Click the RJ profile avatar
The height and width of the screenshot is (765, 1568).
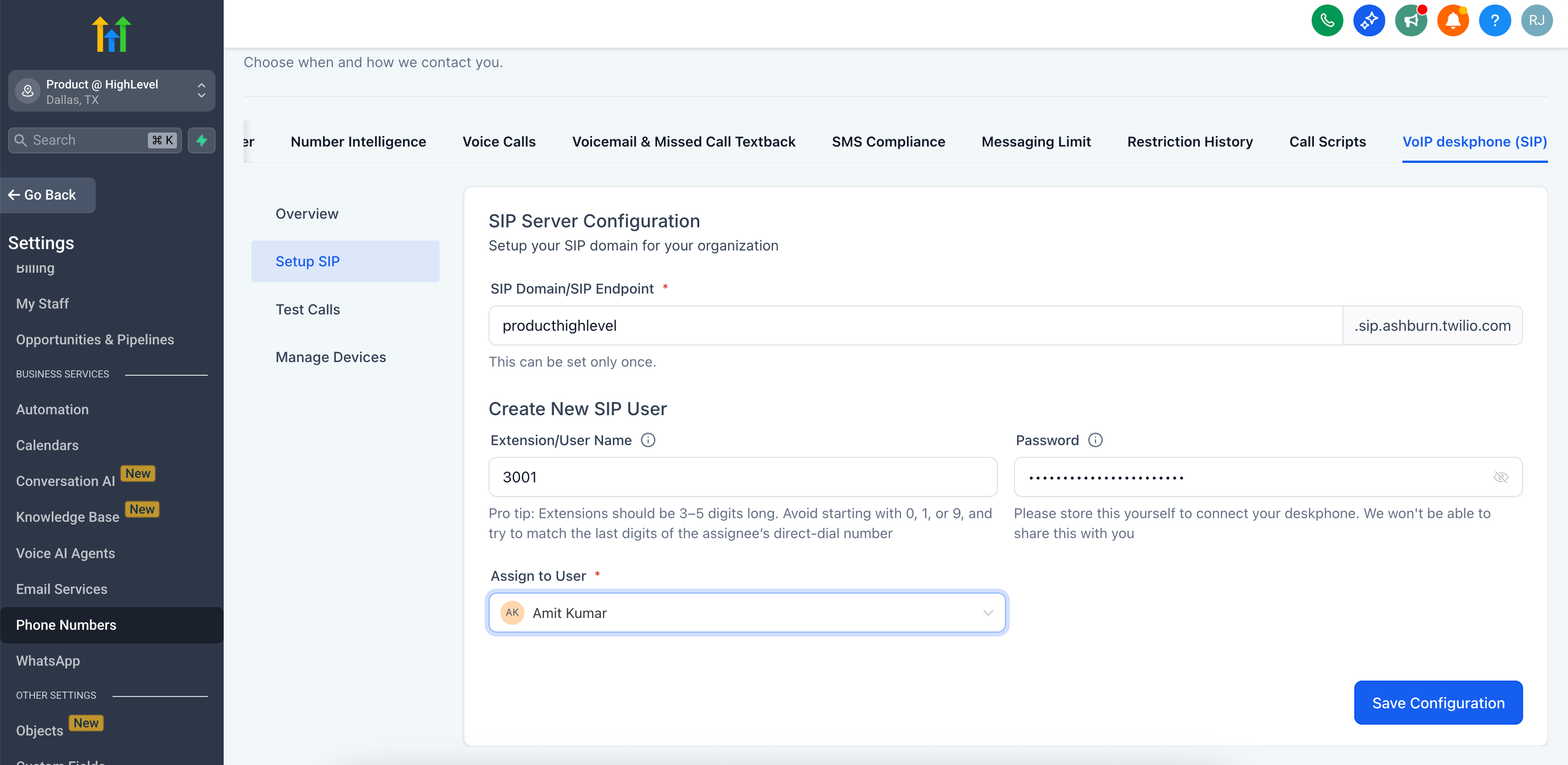(1537, 20)
